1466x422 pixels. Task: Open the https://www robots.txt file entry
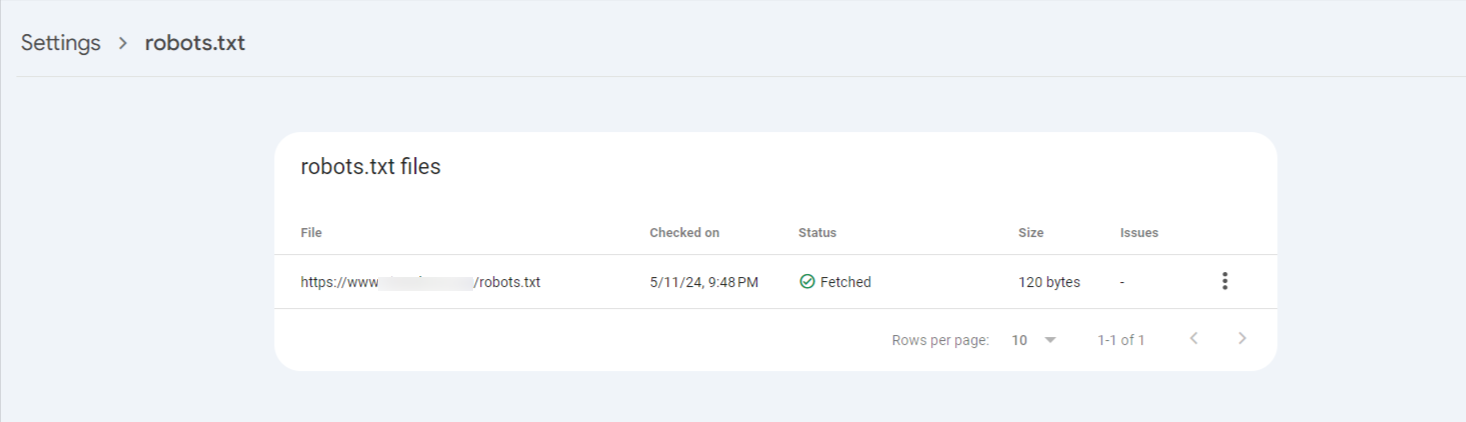pyautogui.click(x=421, y=282)
